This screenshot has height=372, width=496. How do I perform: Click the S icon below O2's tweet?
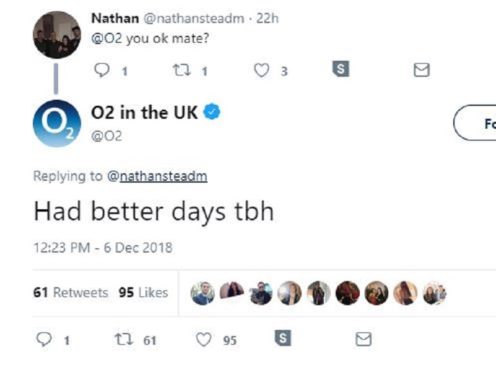[x=283, y=338]
